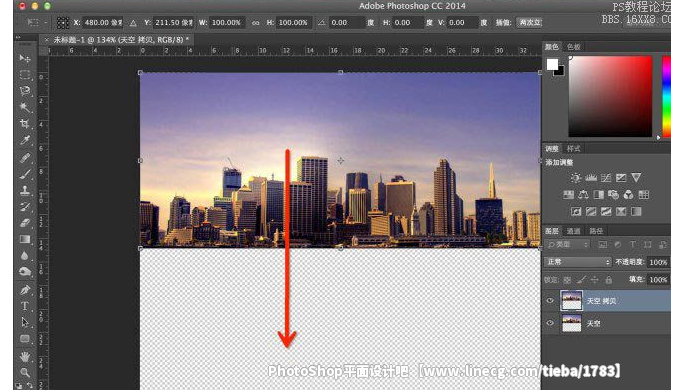Toggle type layer filter in Layers panel
This screenshot has height=390, width=676.
pyautogui.click(x=632, y=245)
